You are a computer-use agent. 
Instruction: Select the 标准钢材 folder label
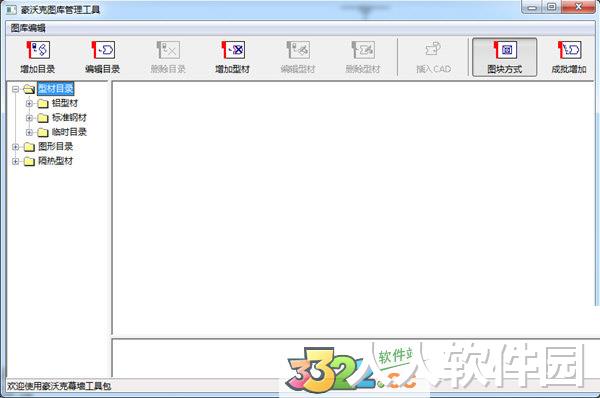[69, 117]
